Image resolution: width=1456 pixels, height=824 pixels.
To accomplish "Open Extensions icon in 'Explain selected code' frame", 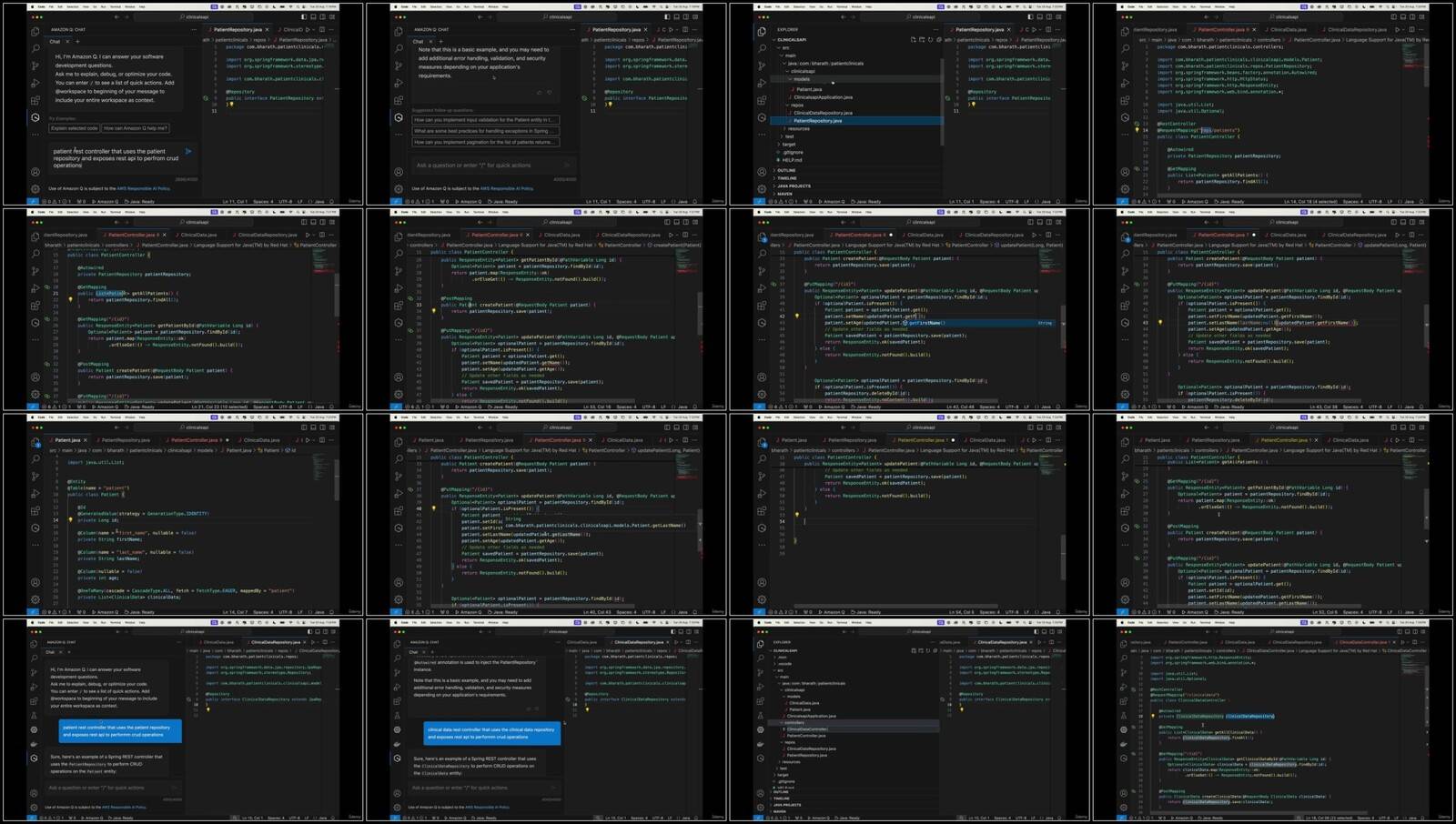I will click(35, 100).
